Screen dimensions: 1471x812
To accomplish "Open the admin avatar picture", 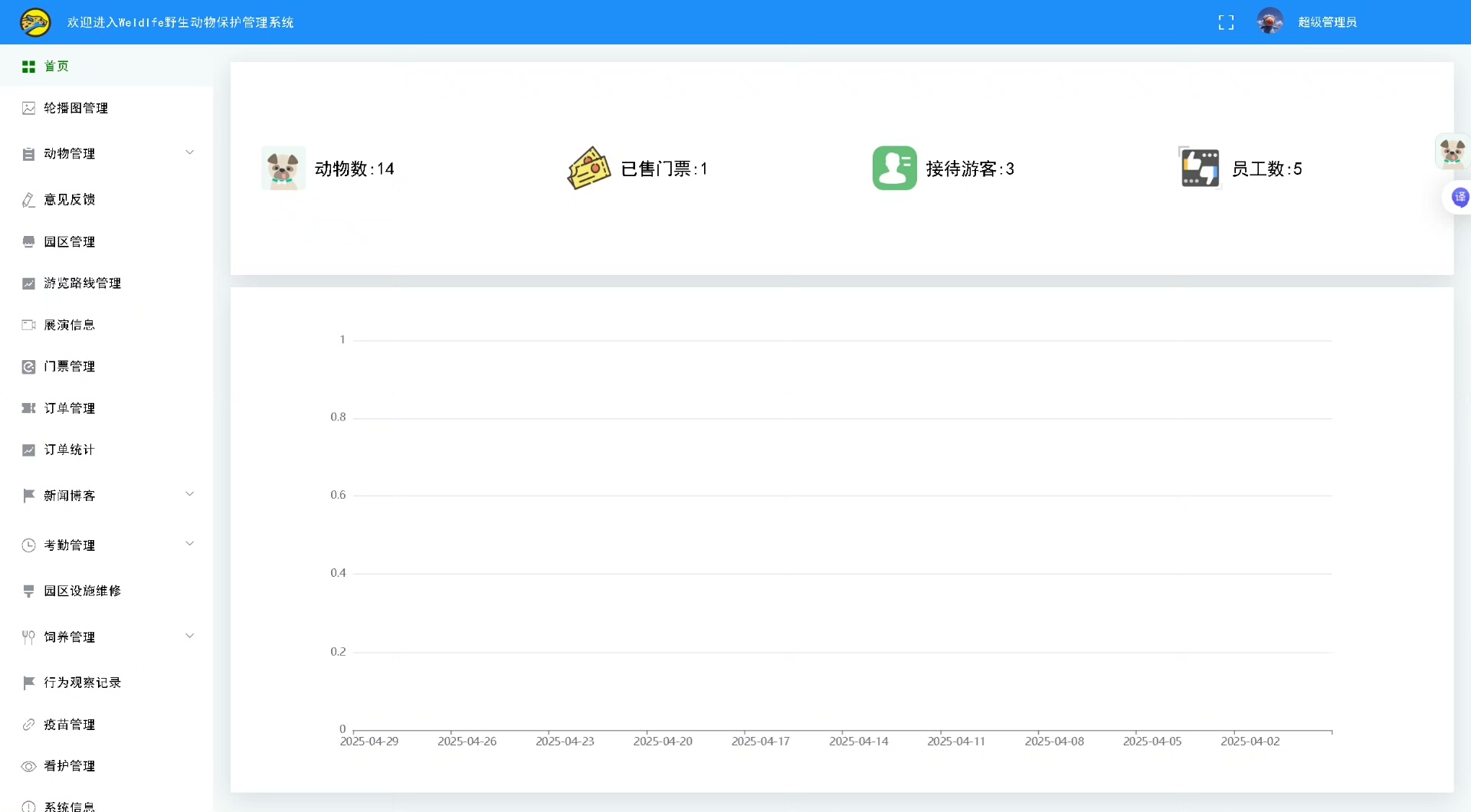I will coord(1270,21).
